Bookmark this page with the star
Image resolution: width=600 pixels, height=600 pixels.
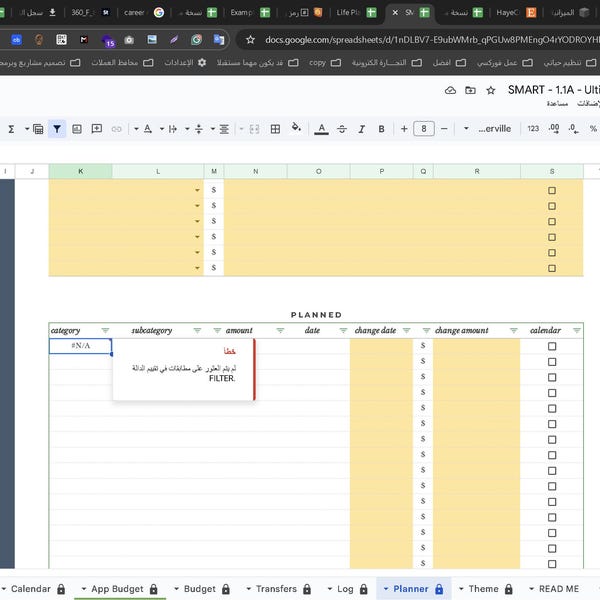250,40
